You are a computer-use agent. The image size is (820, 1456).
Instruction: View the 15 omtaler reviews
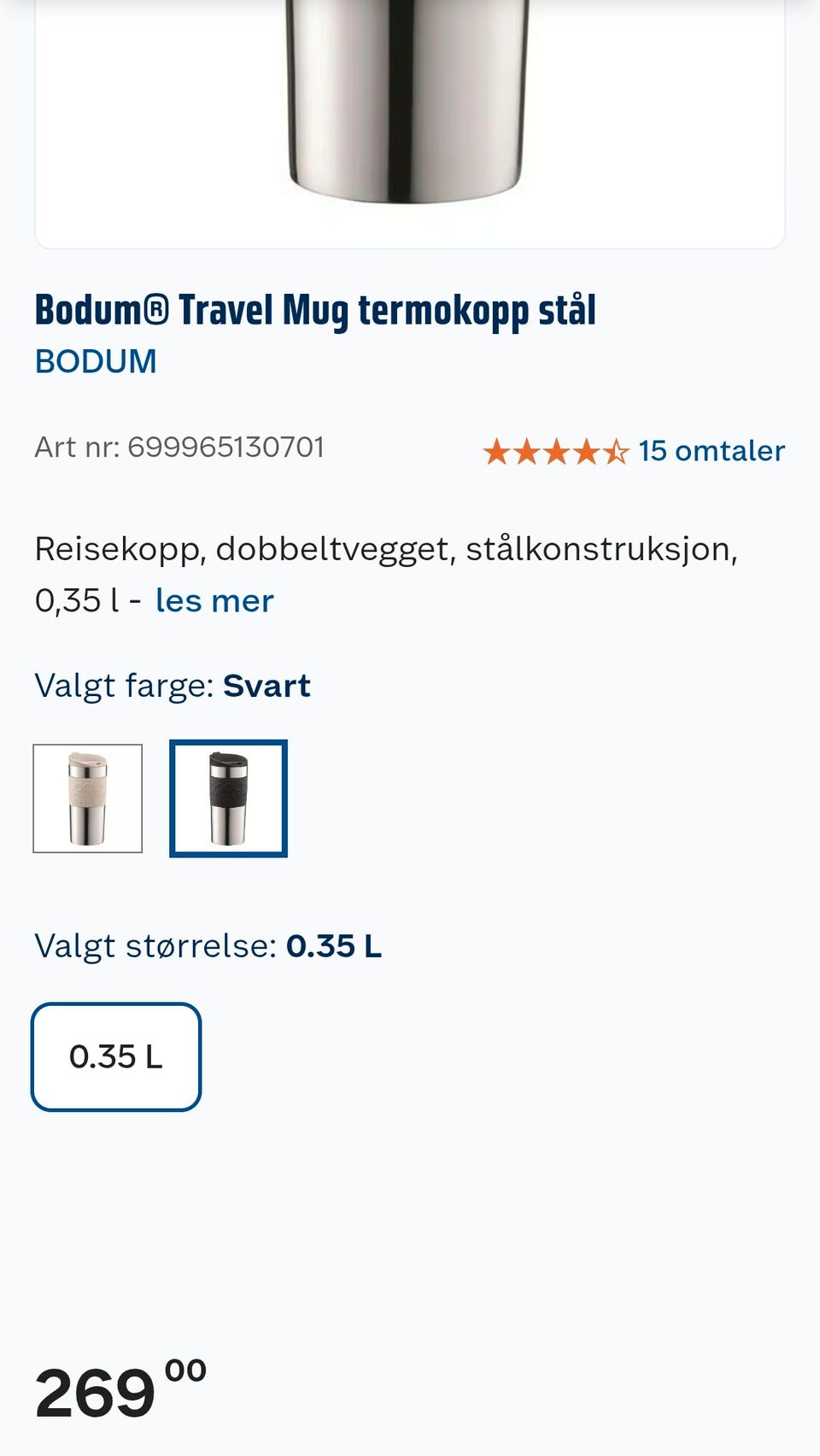coord(711,450)
